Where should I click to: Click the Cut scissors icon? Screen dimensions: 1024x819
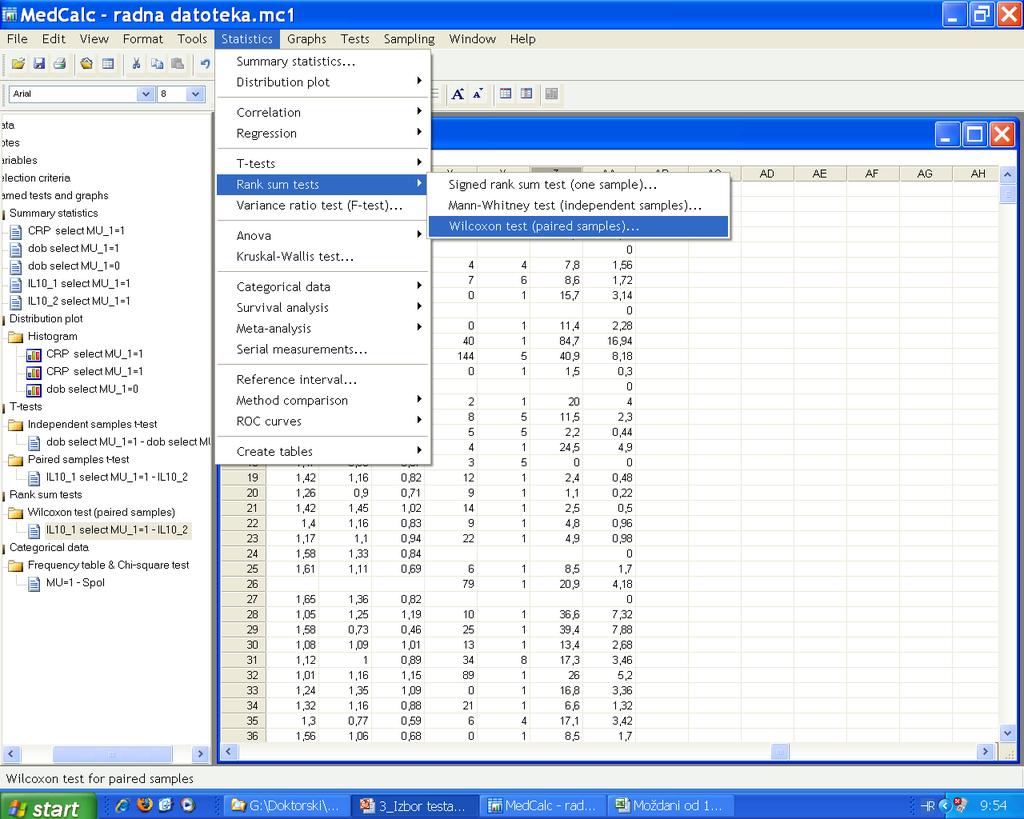(x=136, y=63)
